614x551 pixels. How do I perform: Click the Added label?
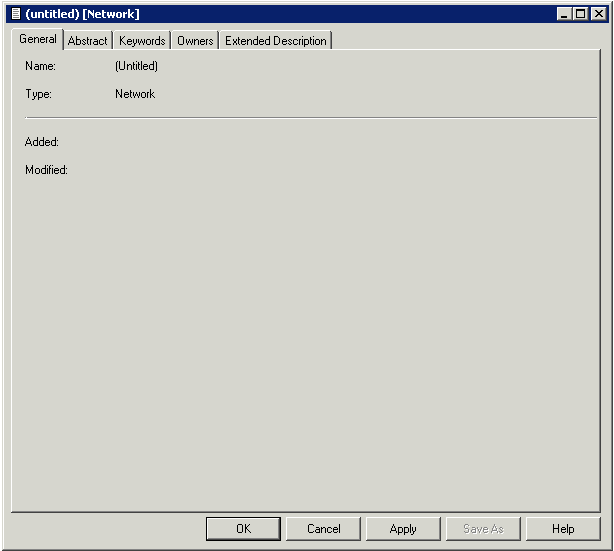(42, 142)
